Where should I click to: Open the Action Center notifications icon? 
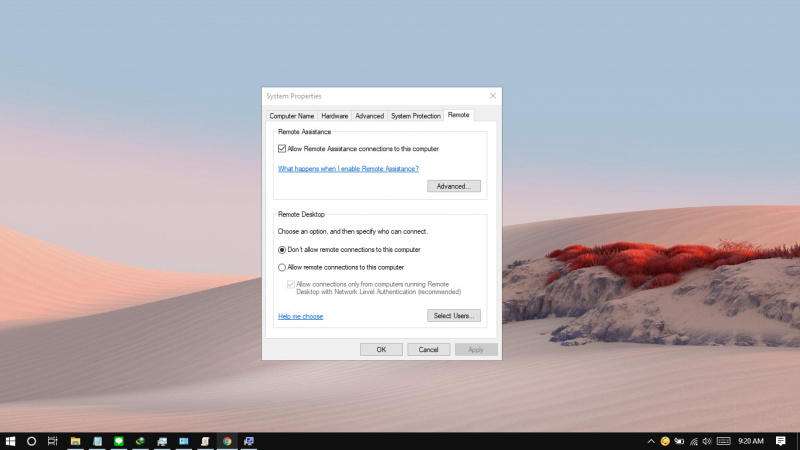tap(781, 441)
